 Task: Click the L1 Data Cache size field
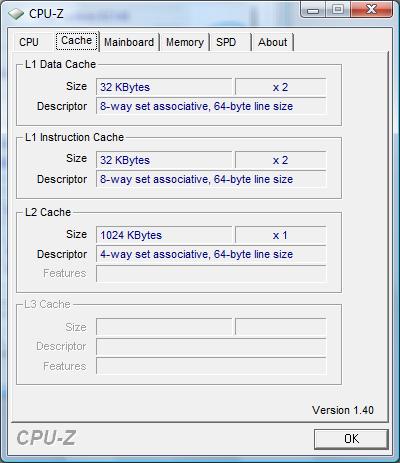(x=164, y=87)
